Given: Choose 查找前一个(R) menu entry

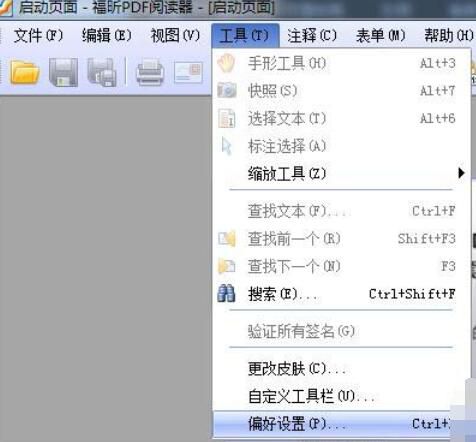Looking at the screenshot, I should coord(341,239).
